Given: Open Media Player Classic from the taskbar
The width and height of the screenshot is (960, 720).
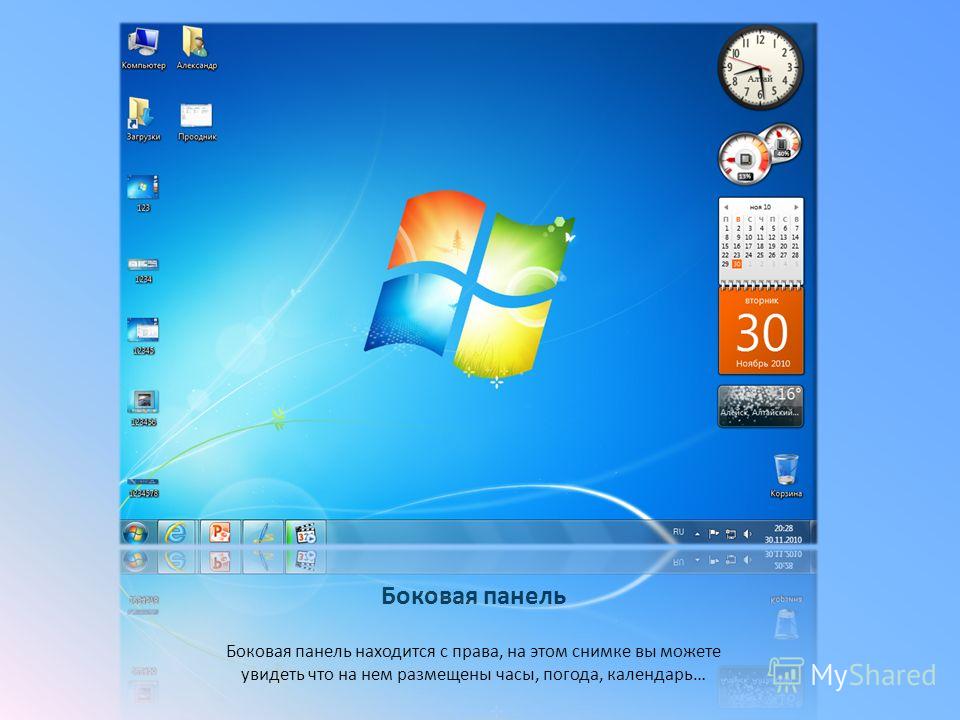Looking at the screenshot, I should click(306, 533).
